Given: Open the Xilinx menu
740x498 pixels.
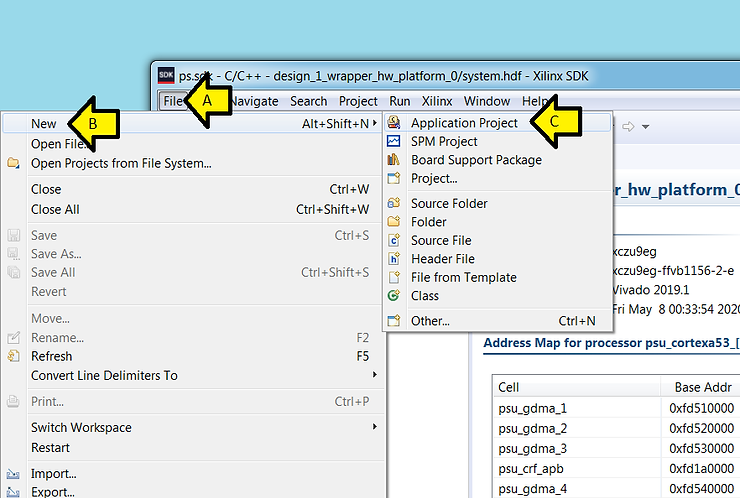Looking at the screenshot, I should 436,101.
